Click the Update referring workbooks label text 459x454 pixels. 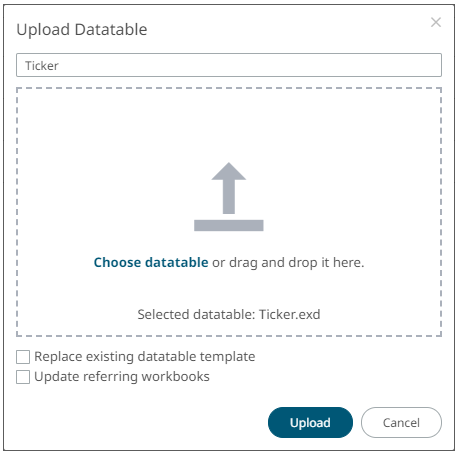[x=122, y=377]
